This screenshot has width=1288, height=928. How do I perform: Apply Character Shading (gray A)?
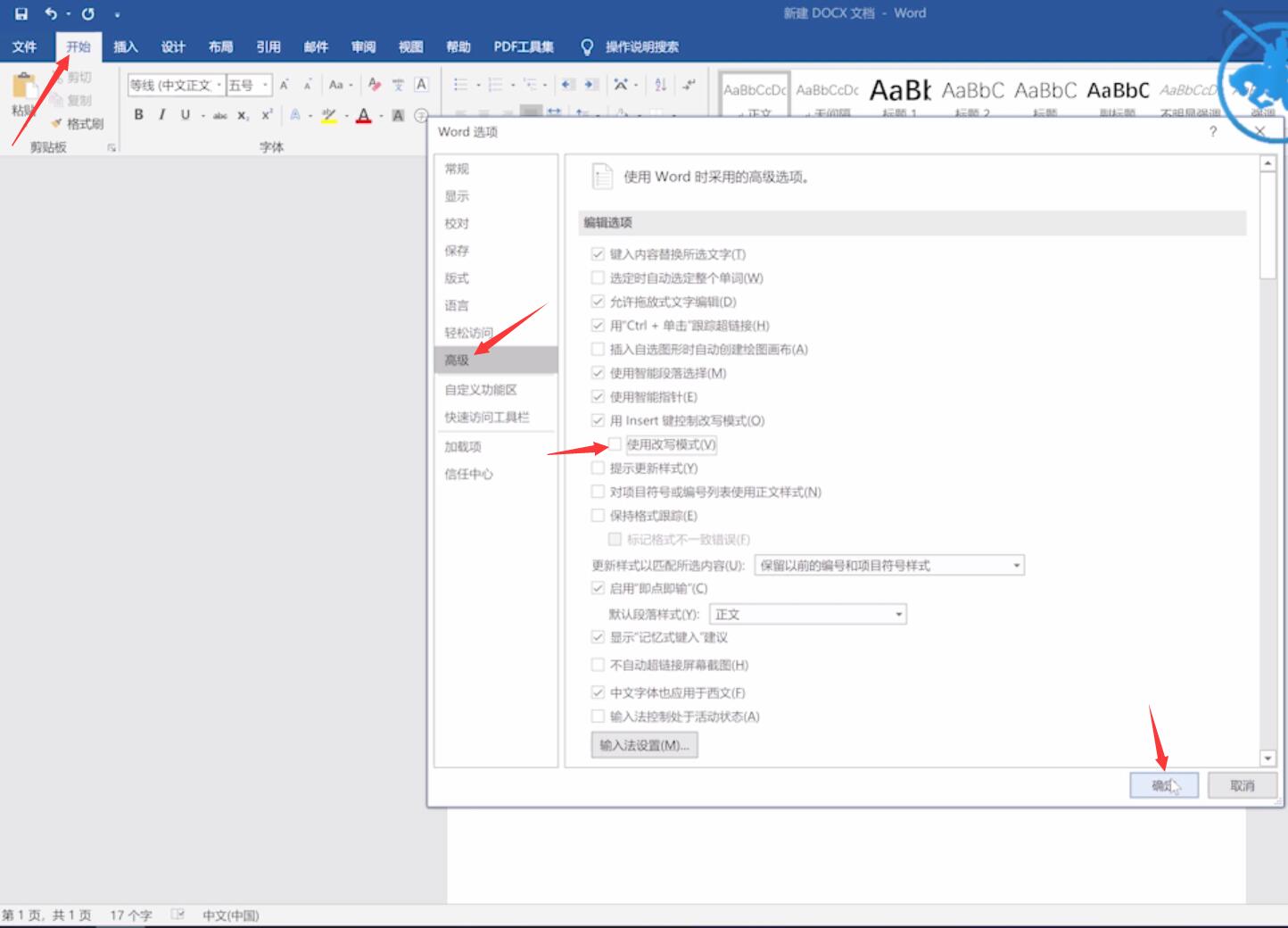(398, 115)
